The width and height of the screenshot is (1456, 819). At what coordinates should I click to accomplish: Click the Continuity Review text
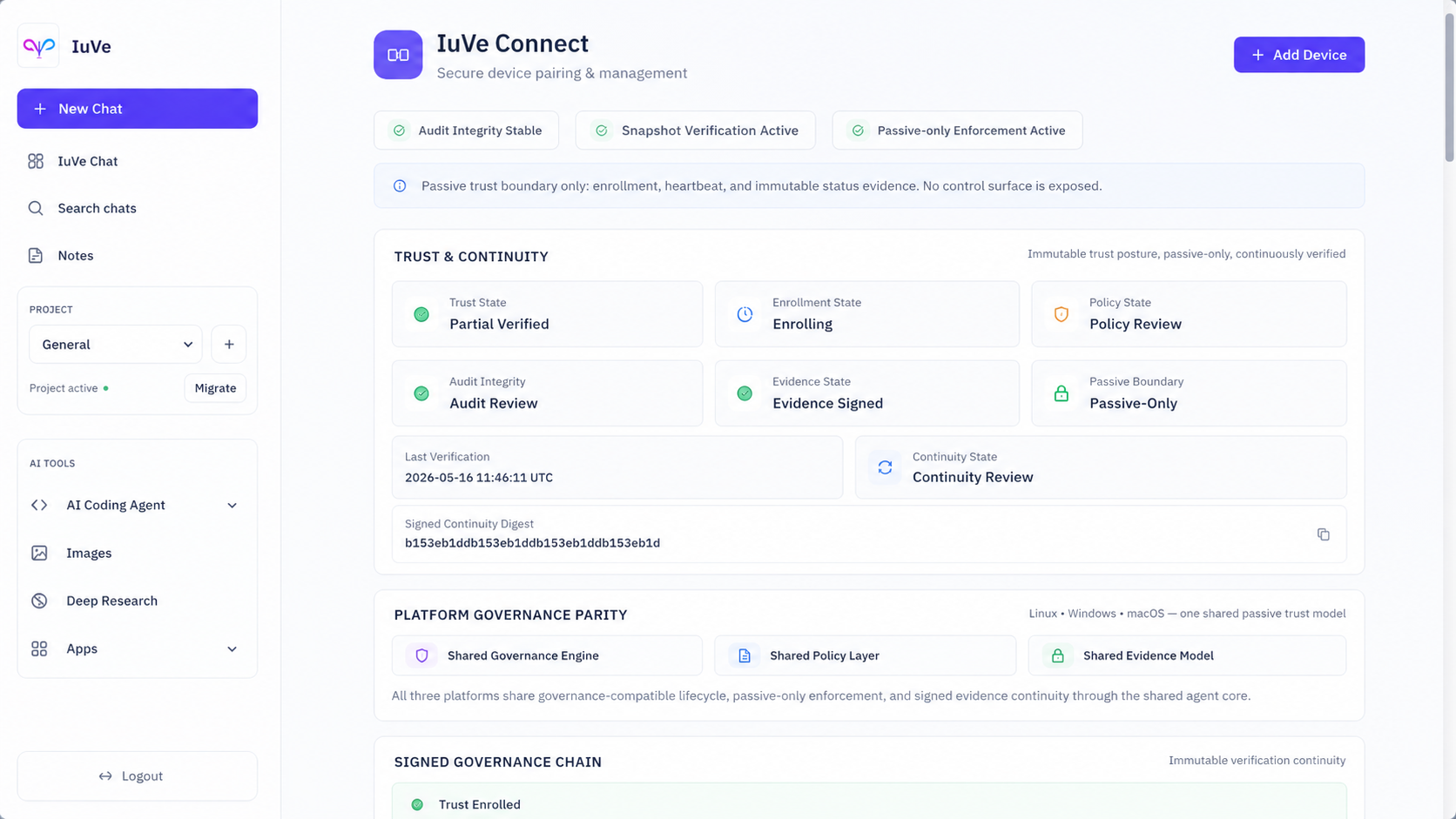(973, 477)
